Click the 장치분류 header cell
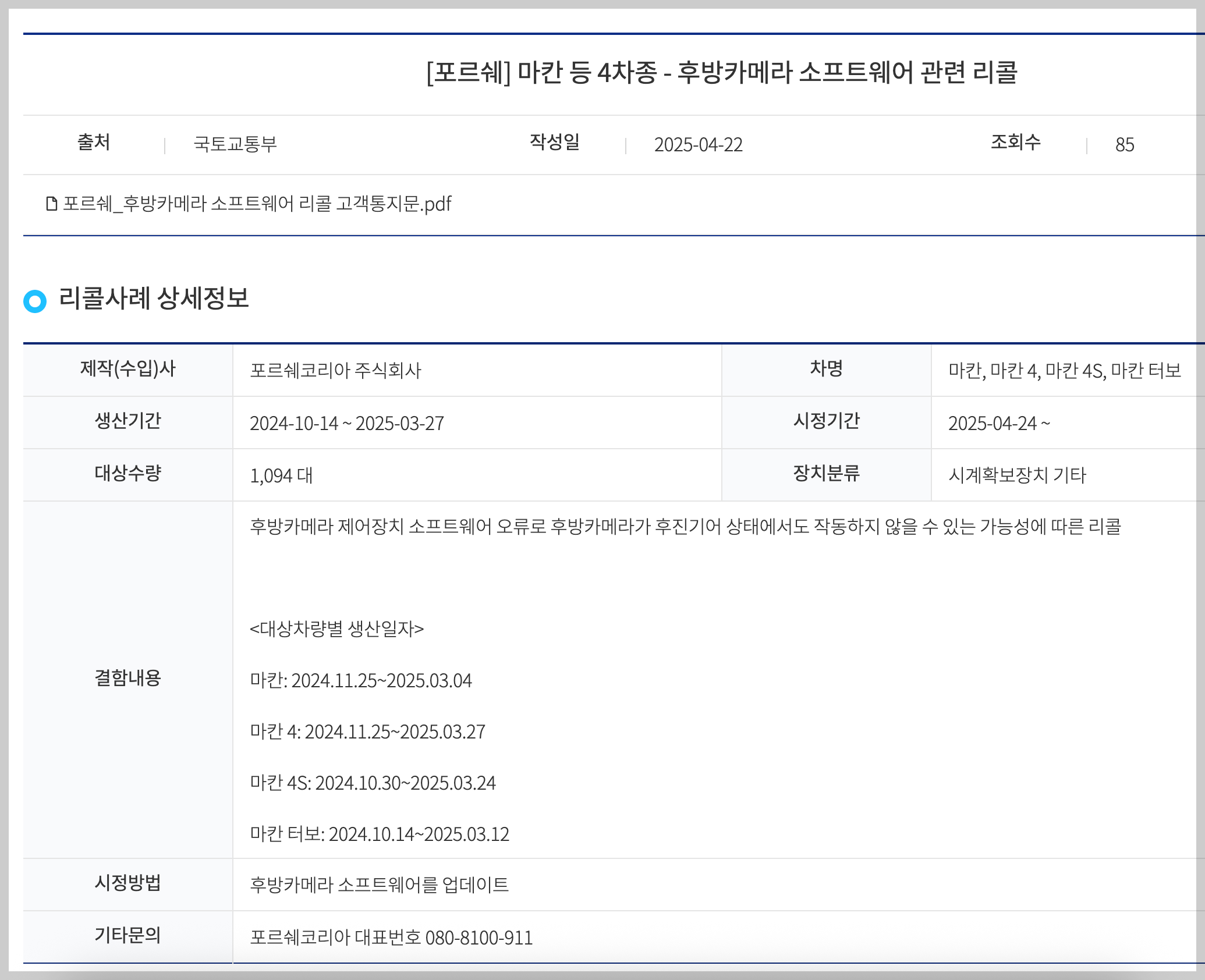The width and height of the screenshot is (1205, 980). [827, 475]
